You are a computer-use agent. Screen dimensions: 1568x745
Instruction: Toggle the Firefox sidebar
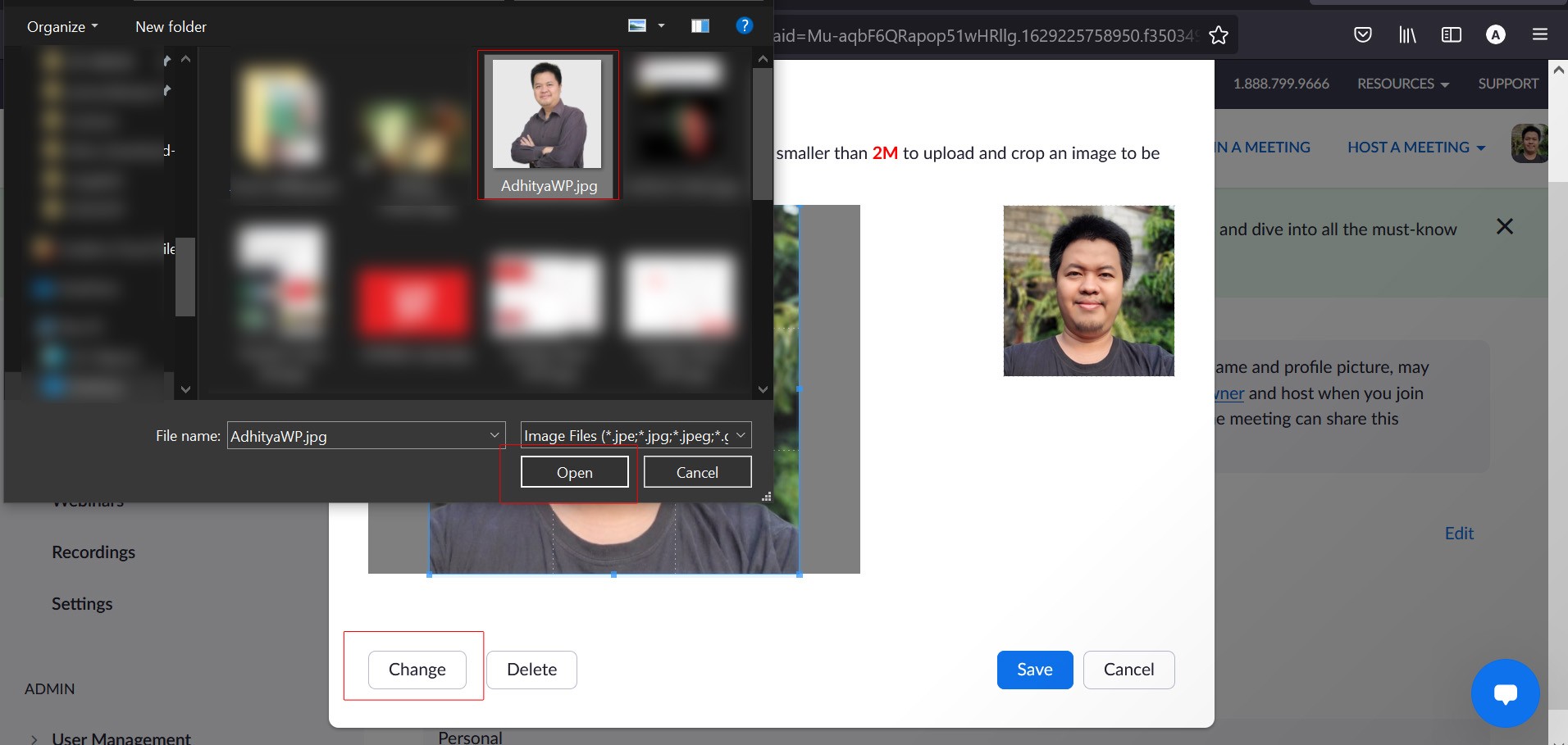(1452, 34)
